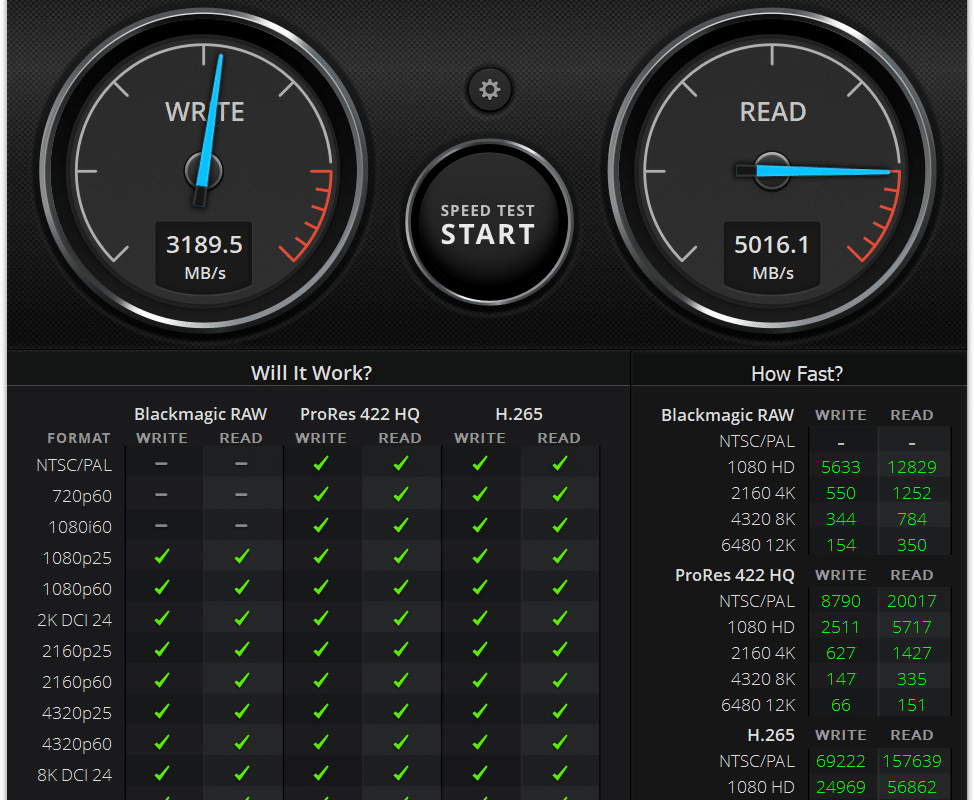Select the 3189.5 MB/s write readout
The width and height of the screenshot is (974, 800).
[204, 256]
